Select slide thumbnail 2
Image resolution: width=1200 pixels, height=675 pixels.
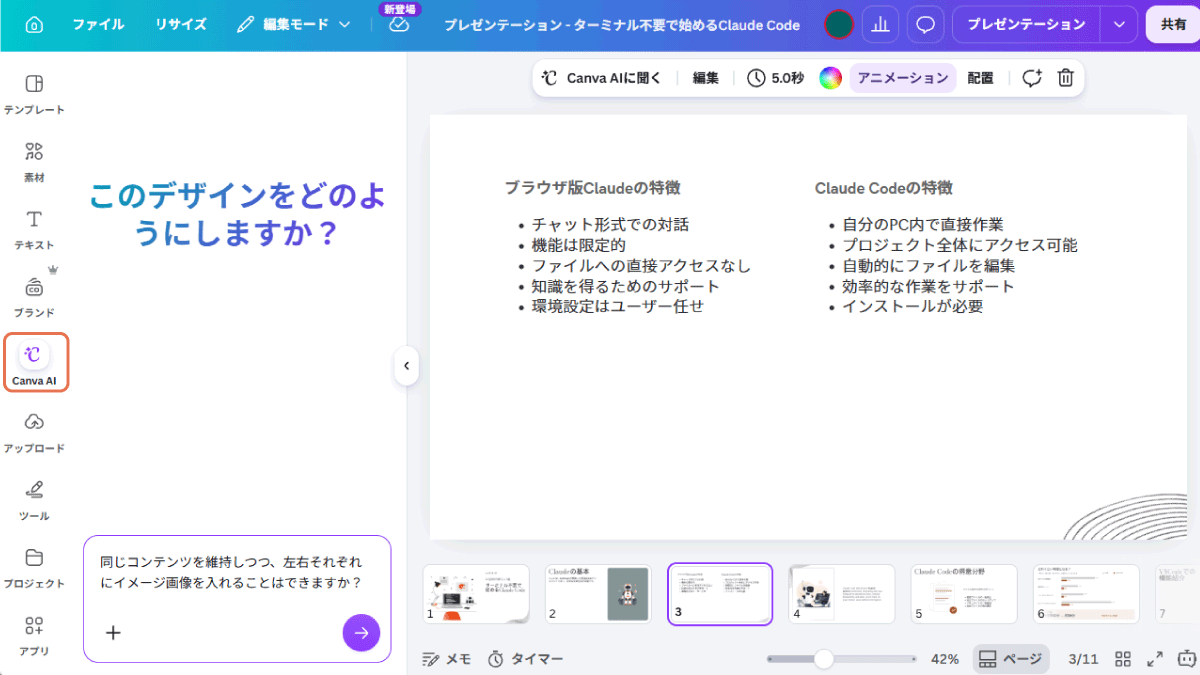coord(598,594)
